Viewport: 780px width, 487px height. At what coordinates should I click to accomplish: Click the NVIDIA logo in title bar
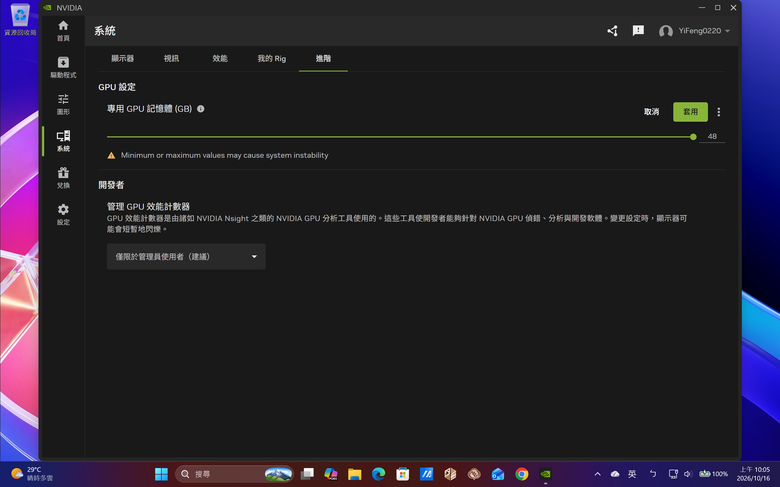(47, 7)
